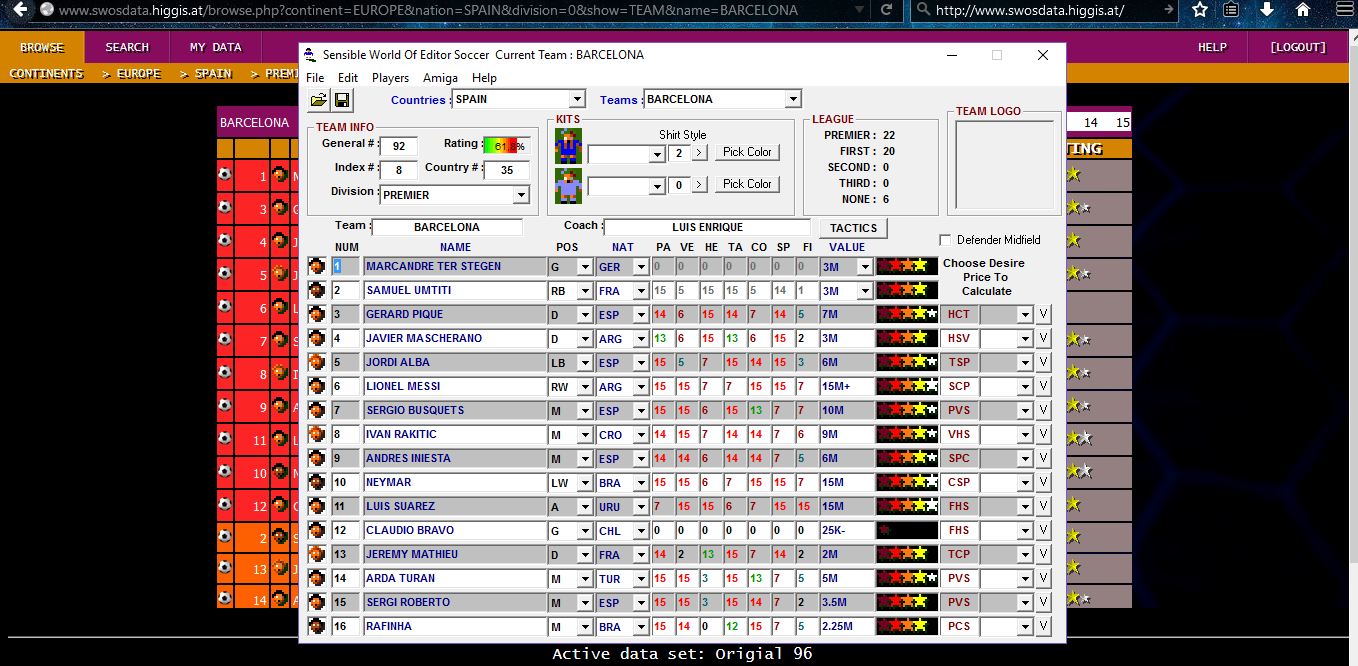Expand the Countries dropdown showing SPAIN
The width and height of the screenshot is (1358, 666).
(576, 99)
